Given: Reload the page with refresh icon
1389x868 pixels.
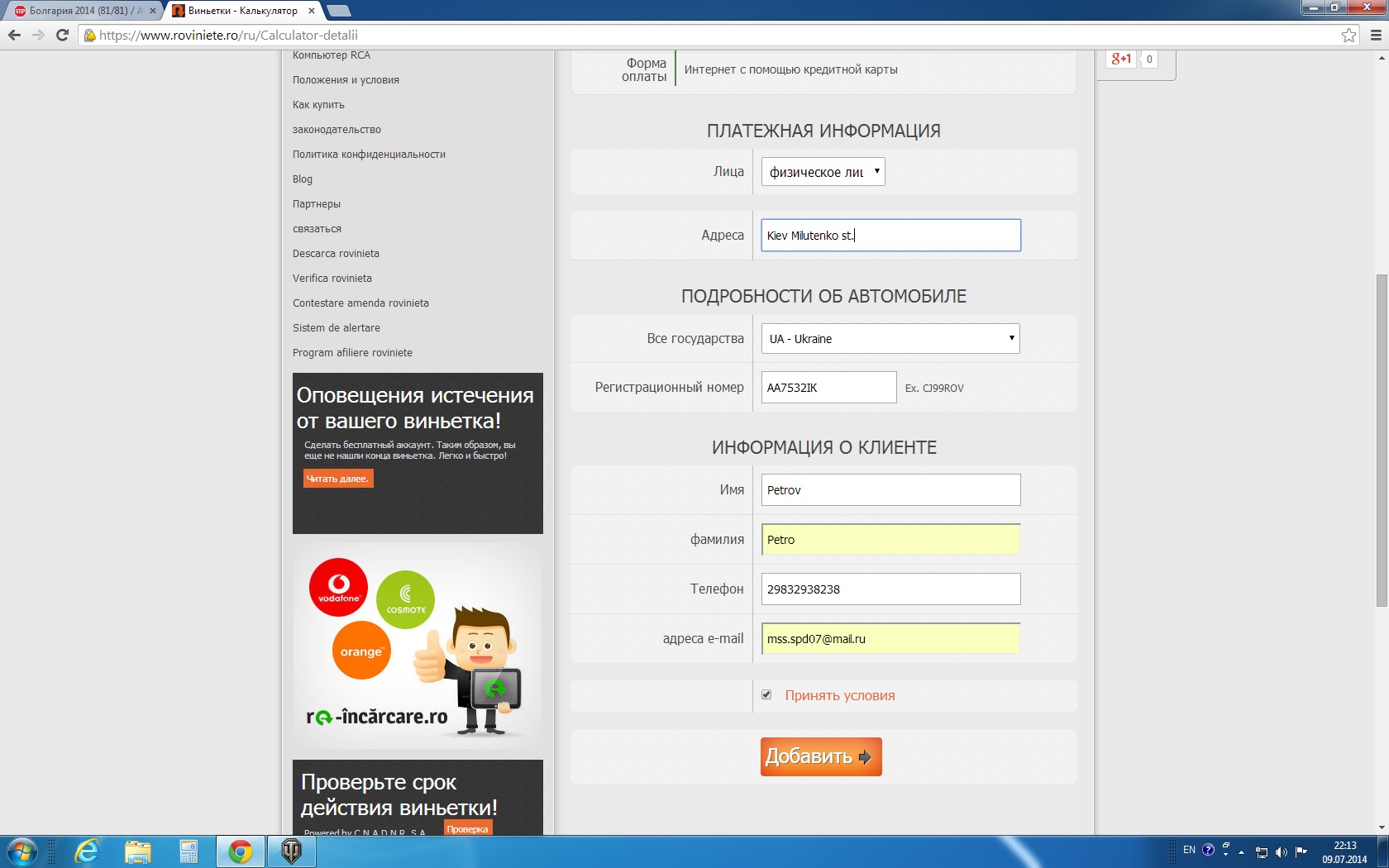Looking at the screenshot, I should [x=62, y=35].
